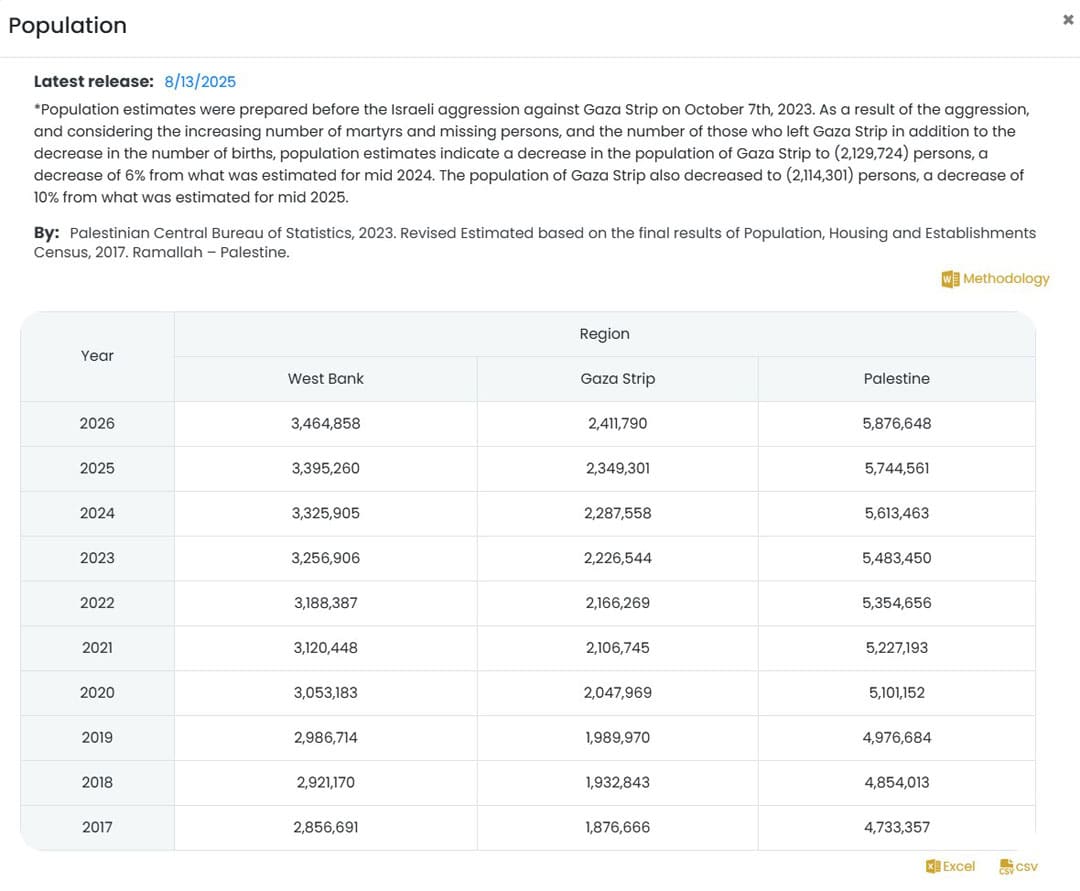
Task: Select the 2020 year row label
Action: point(97,693)
